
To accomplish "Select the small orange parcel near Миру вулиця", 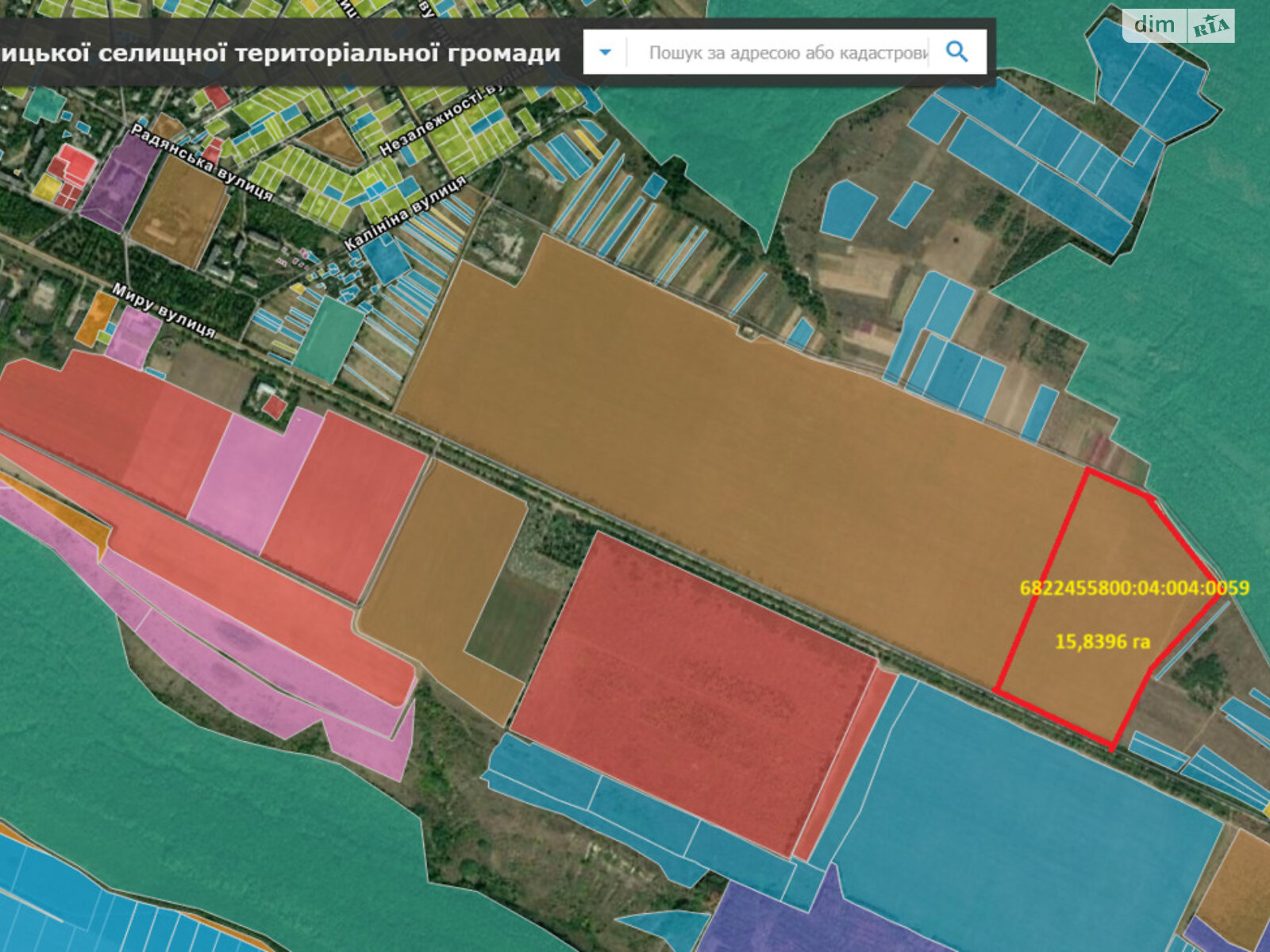I will coord(99,318).
